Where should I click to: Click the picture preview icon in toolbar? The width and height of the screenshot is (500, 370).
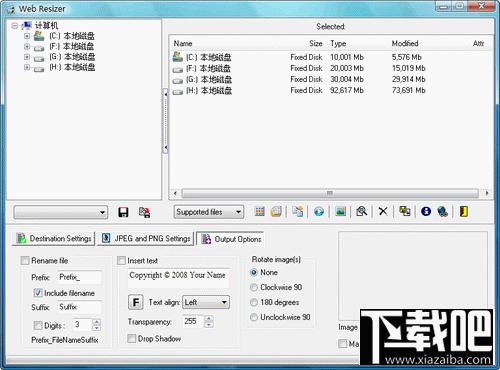point(340,211)
